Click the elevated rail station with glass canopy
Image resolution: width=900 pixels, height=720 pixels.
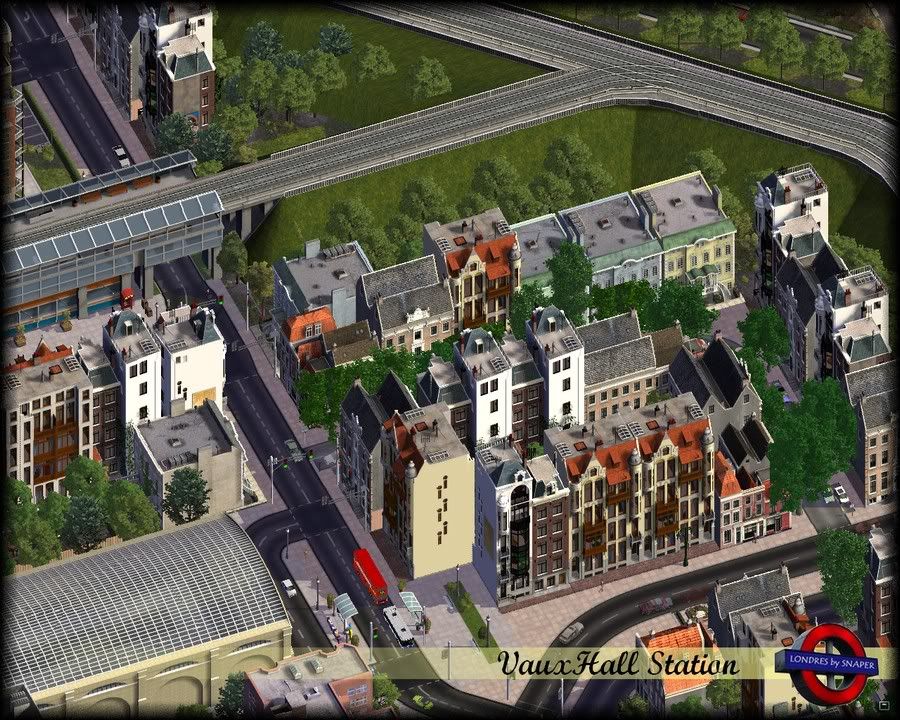click(x=111, y=245)
